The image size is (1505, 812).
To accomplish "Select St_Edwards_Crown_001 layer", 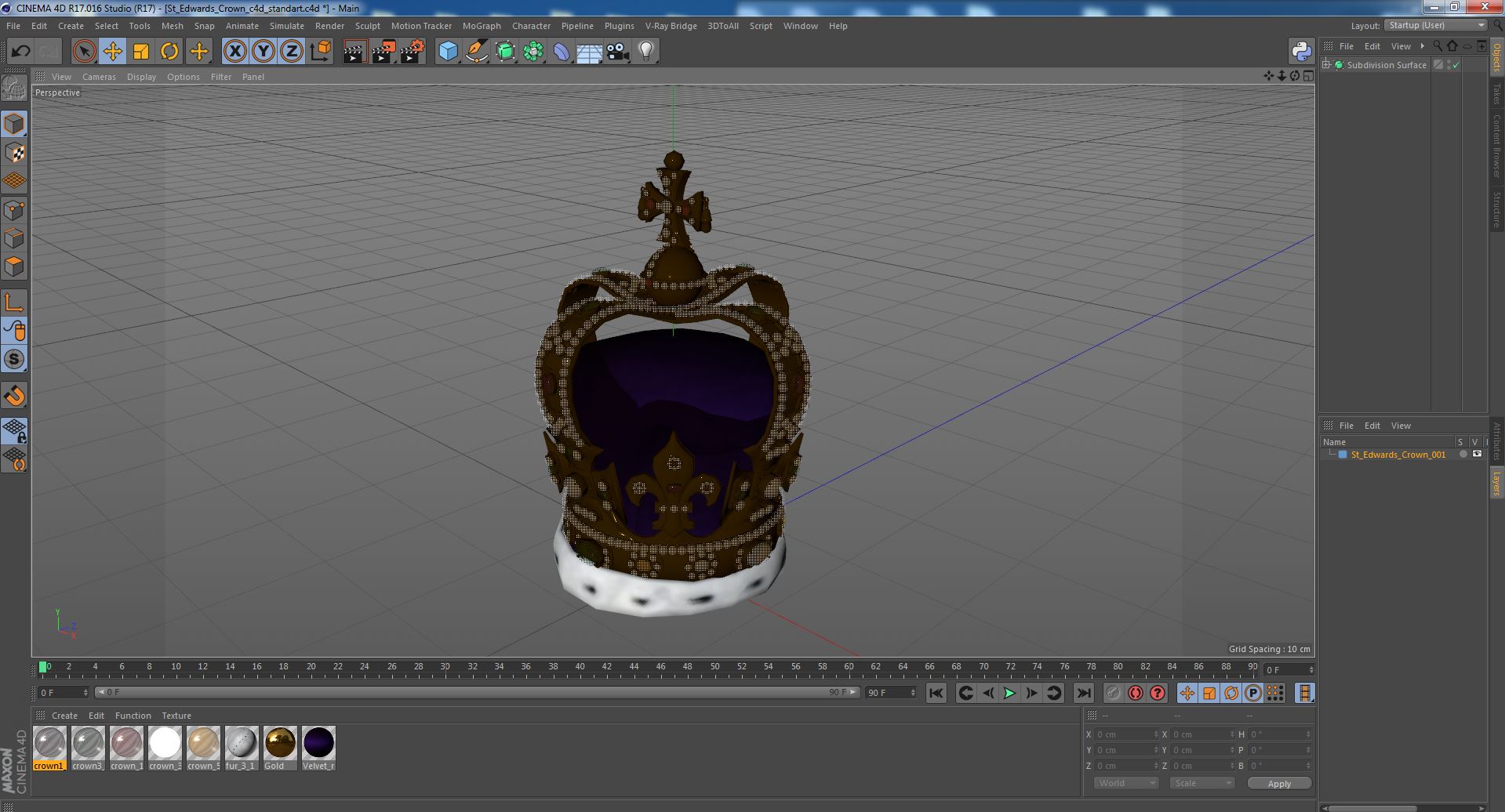I will click(x=1398, y=455).
